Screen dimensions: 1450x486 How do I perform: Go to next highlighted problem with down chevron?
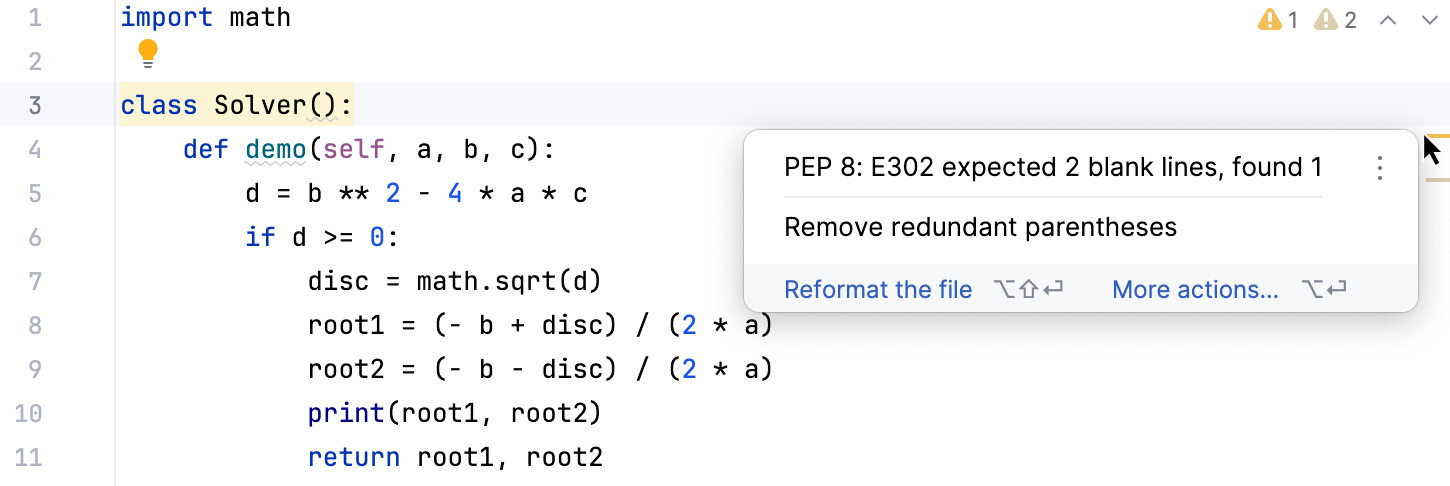tap(1428, 20)
